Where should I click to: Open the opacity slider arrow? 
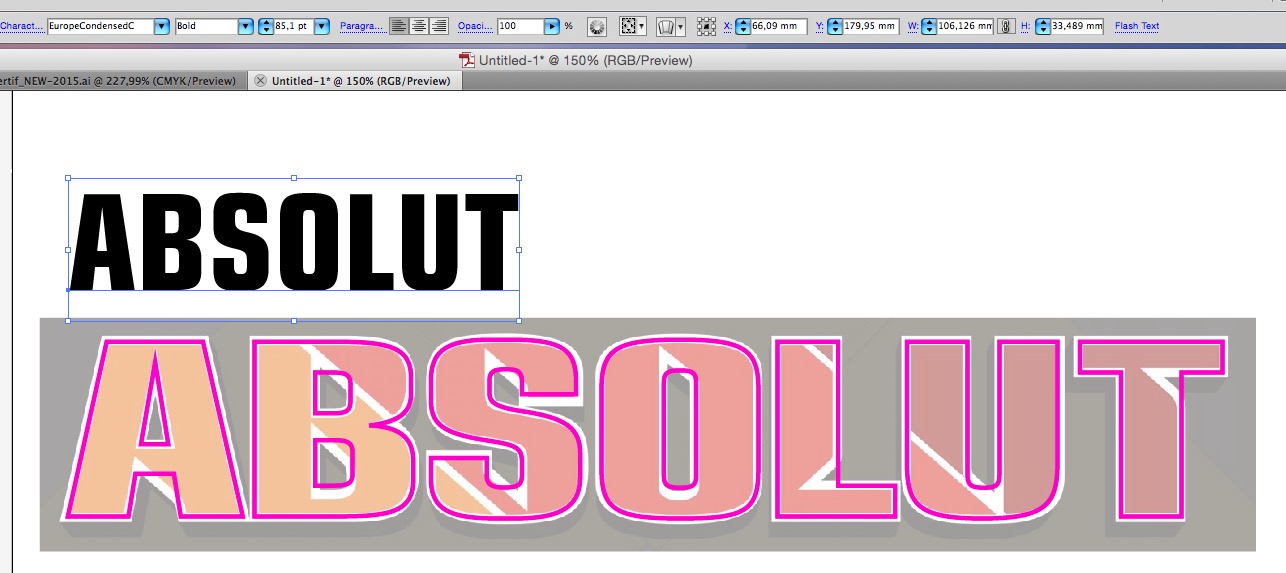552,26
